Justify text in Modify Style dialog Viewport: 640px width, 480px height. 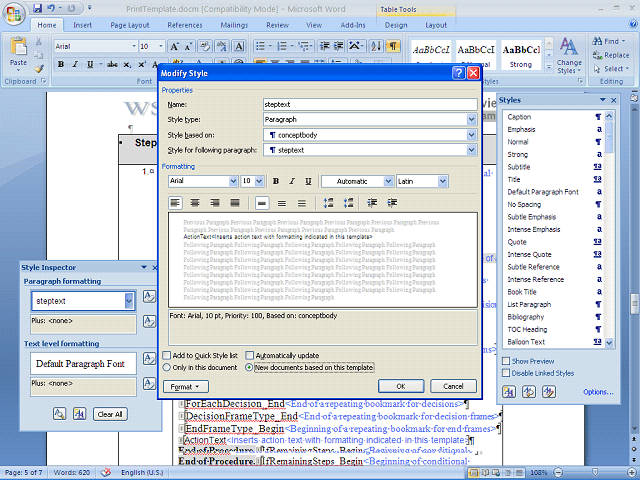pyautogui.click(x=235, y=203)
